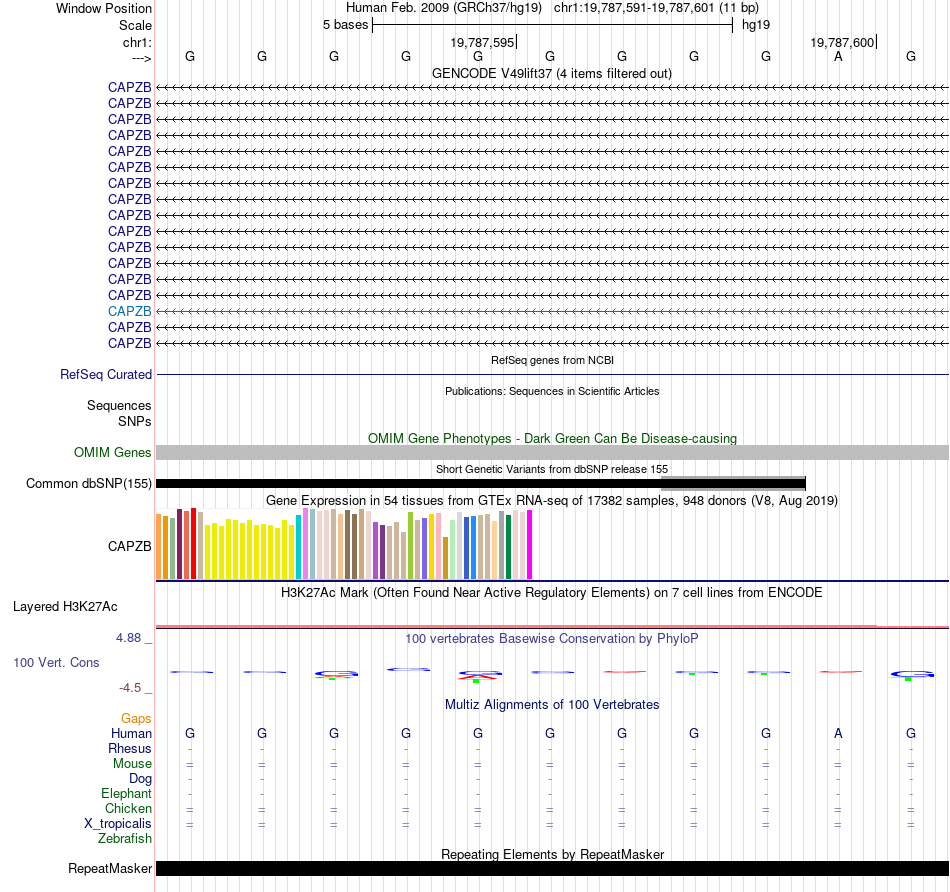Select the cyan bar in GTEx expression chart

298,547
